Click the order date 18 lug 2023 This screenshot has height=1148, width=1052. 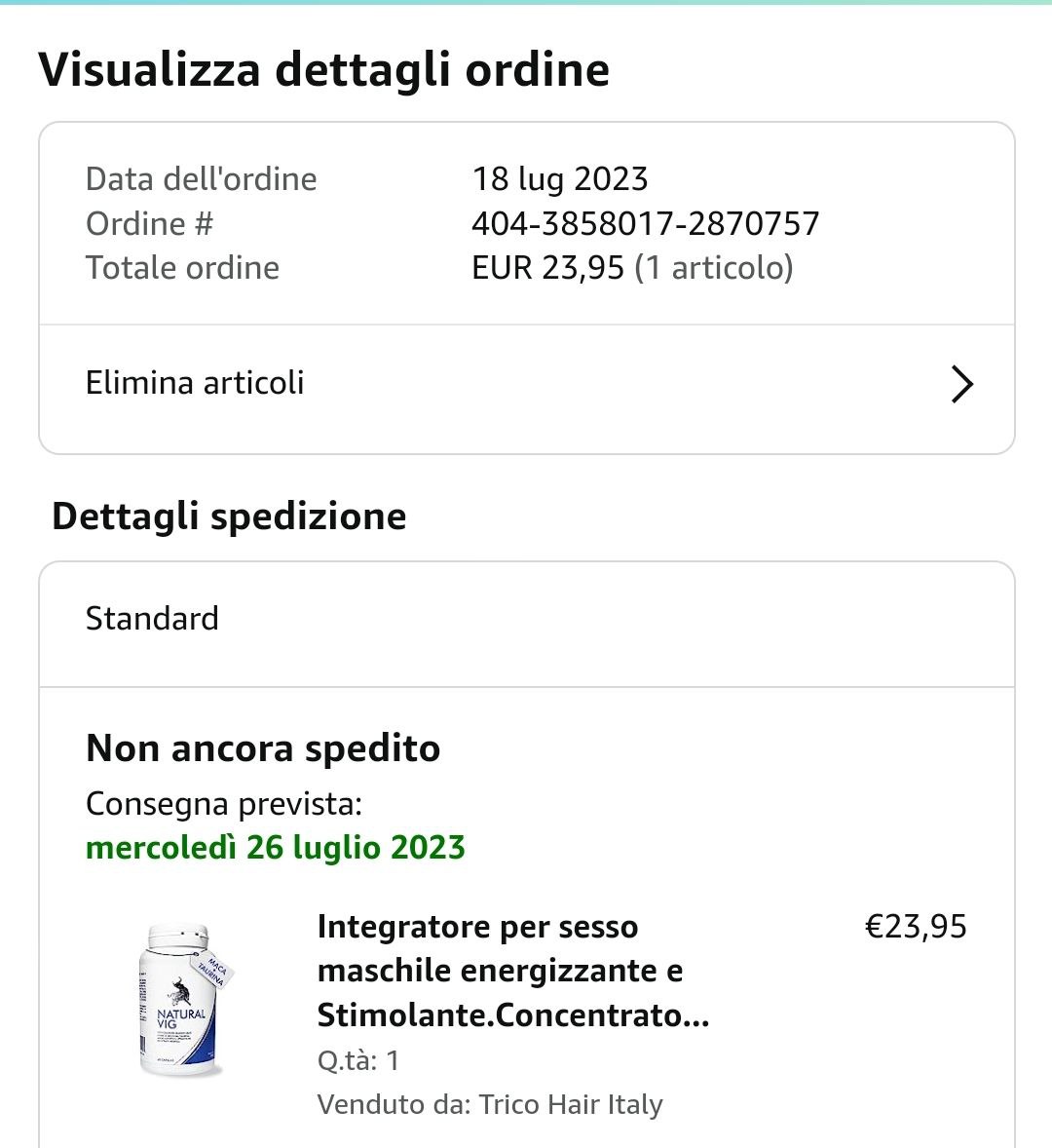click(x=560, y=179)
